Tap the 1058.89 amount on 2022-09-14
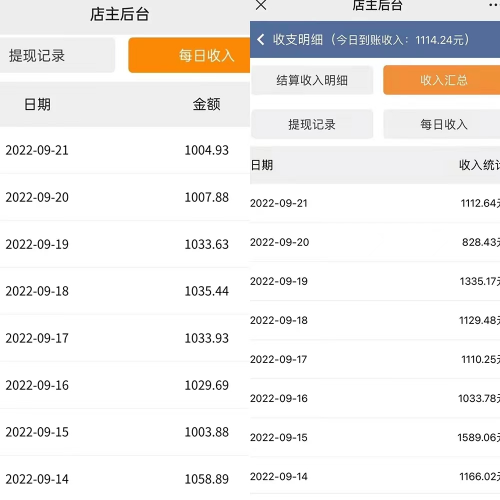500x500 pixels. [x=207, y=479]
